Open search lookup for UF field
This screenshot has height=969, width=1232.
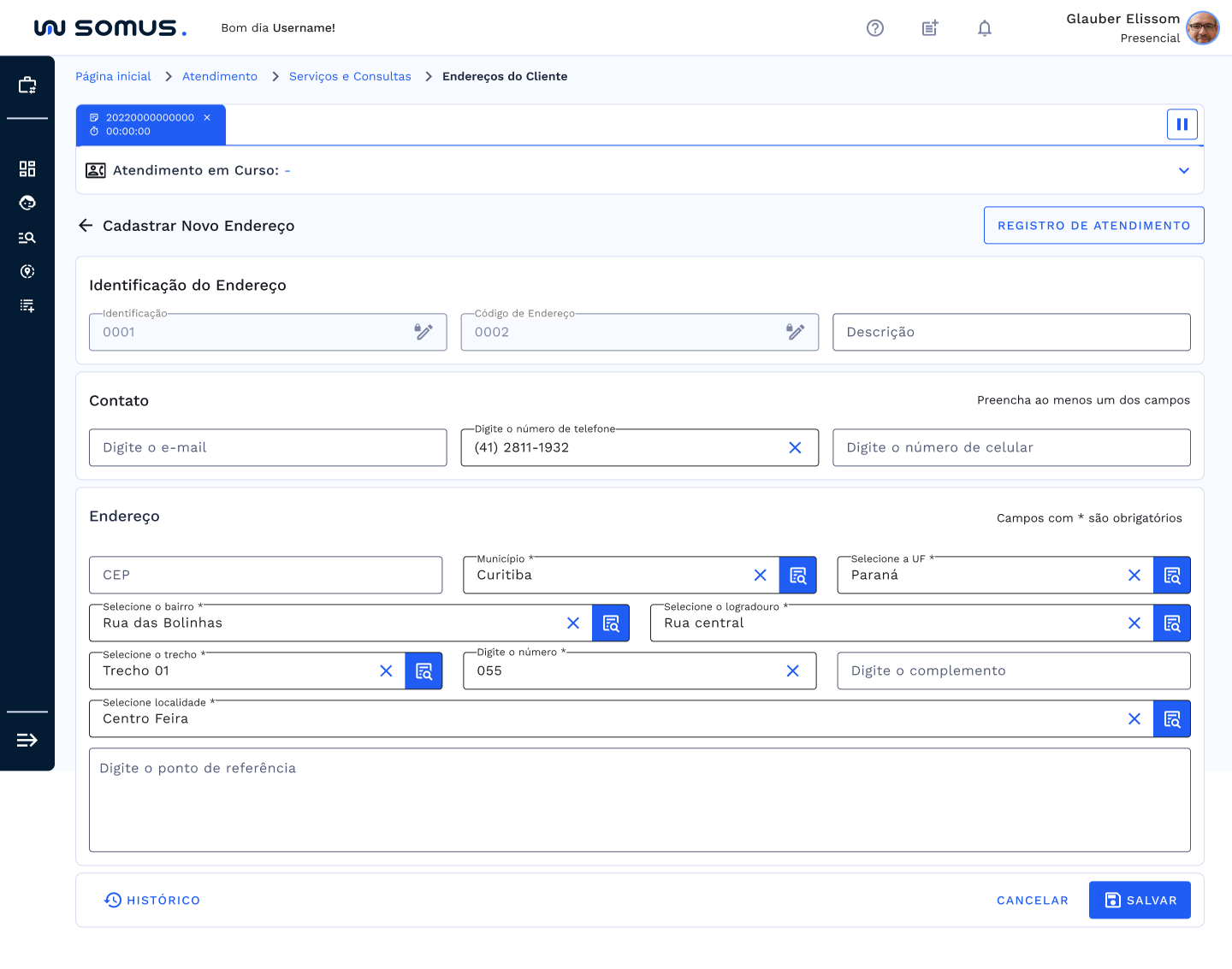pyautogui.click(x=1171, y=576)
